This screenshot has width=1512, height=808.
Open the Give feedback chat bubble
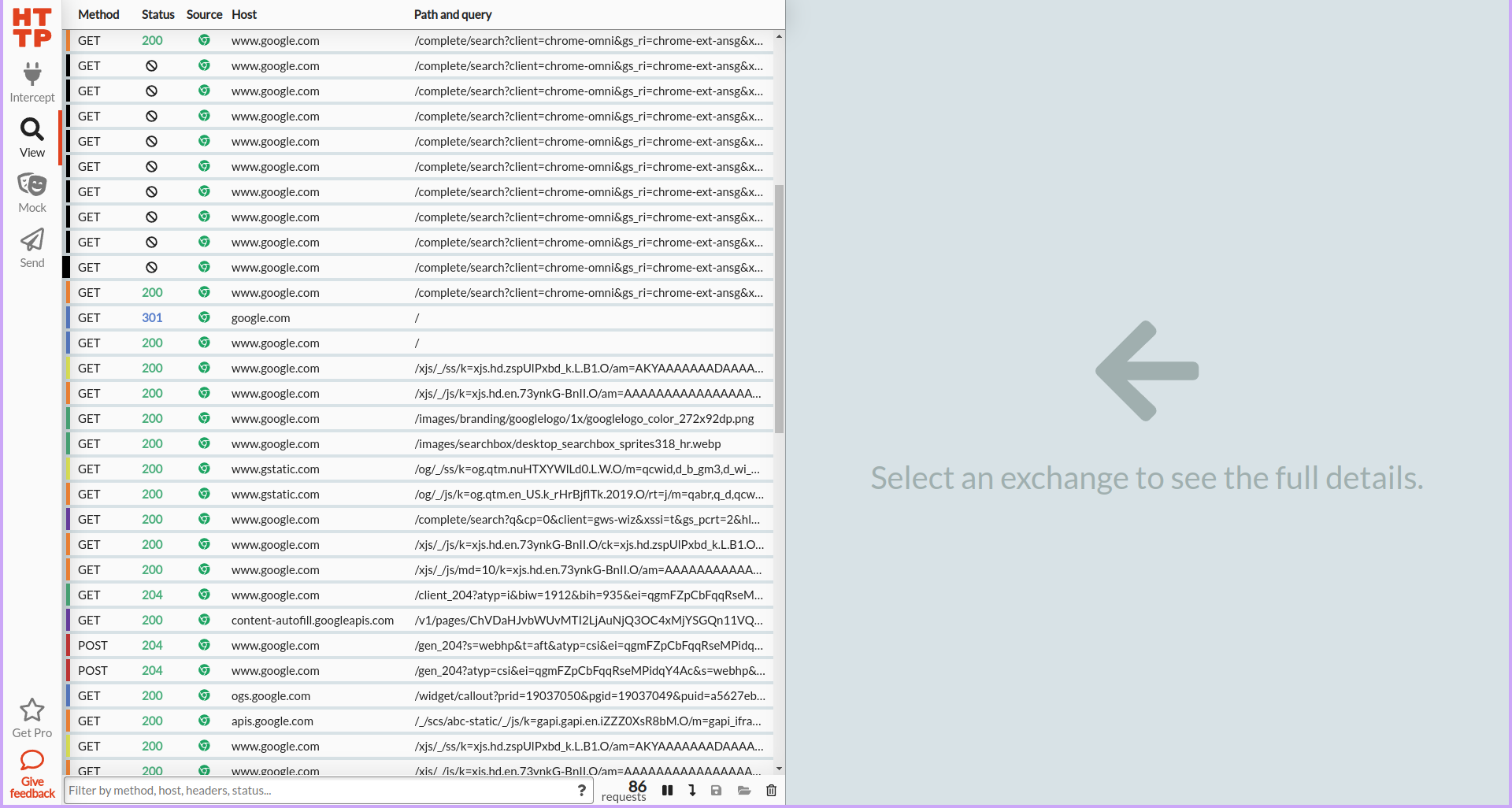(31, 761)
